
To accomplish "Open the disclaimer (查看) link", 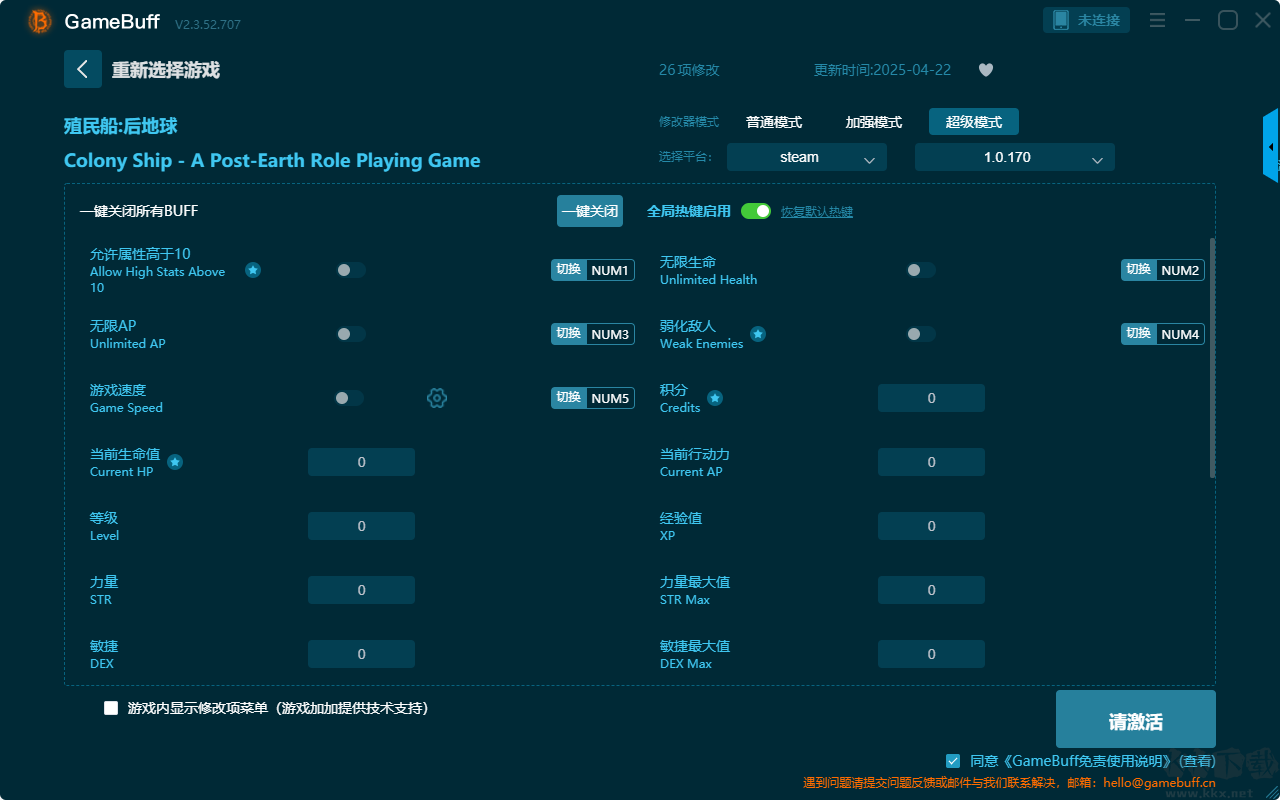I will pos(1199,761).
